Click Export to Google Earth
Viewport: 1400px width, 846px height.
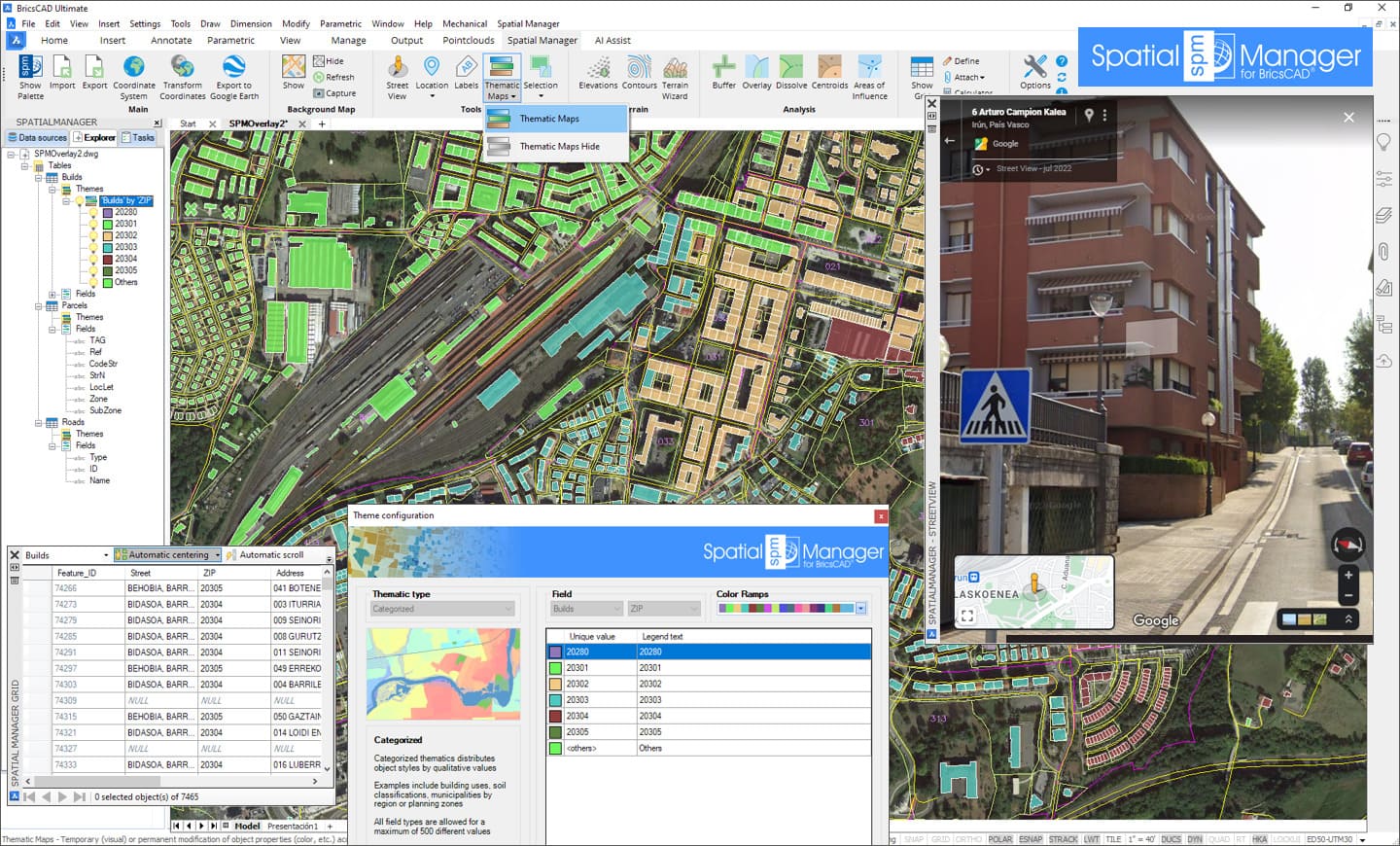coord(234,77)
